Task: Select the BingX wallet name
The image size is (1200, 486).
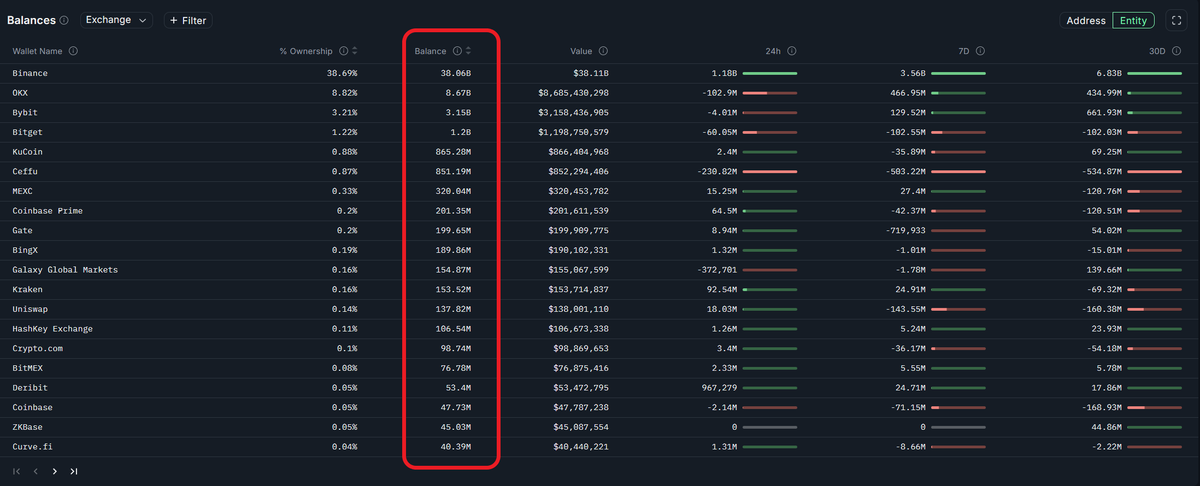Action: click(x=25, y=250)
